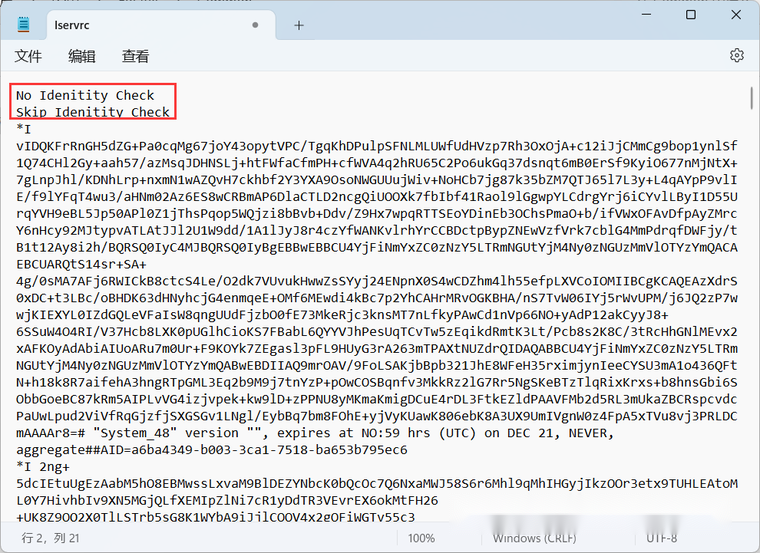Close the Notepad window
This screenshot has width=760, height=553.
(737, 15)
